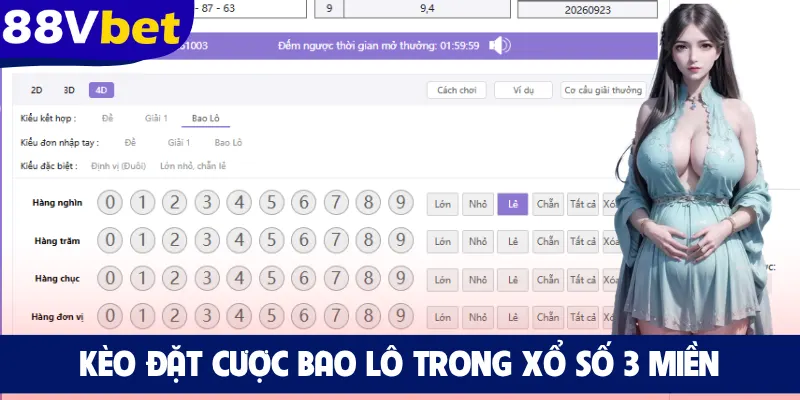
Task: Click Tất cả in Hàng trăm row
Action: [x=583, y=242]
